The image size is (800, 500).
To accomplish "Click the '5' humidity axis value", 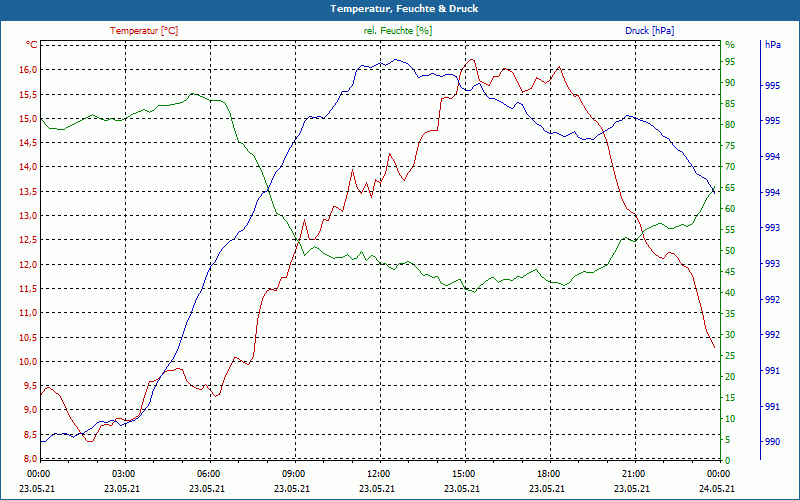I will tap(728, 440).
